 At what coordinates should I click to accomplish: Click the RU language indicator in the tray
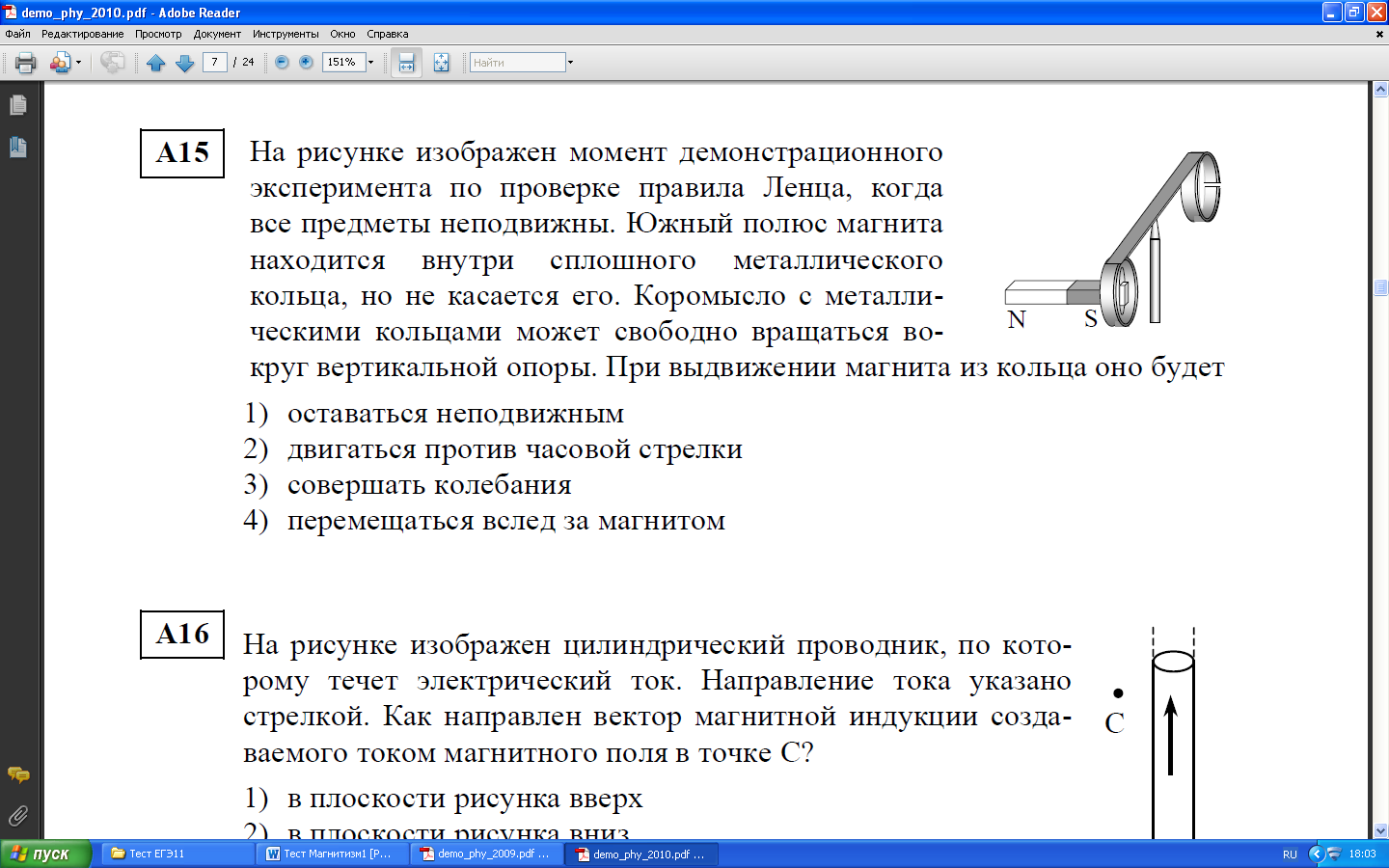click(x=1290, y=854)
